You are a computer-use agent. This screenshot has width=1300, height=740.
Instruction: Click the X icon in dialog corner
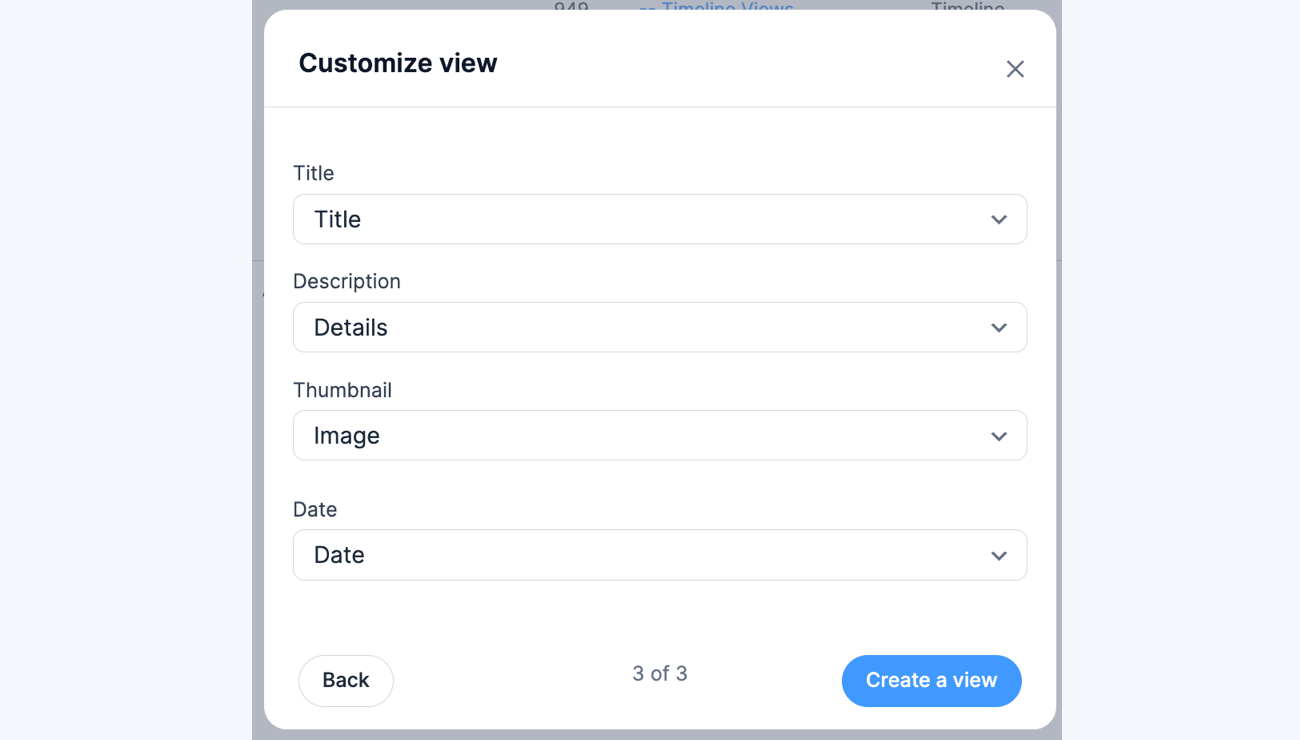tap(1015, 68)
